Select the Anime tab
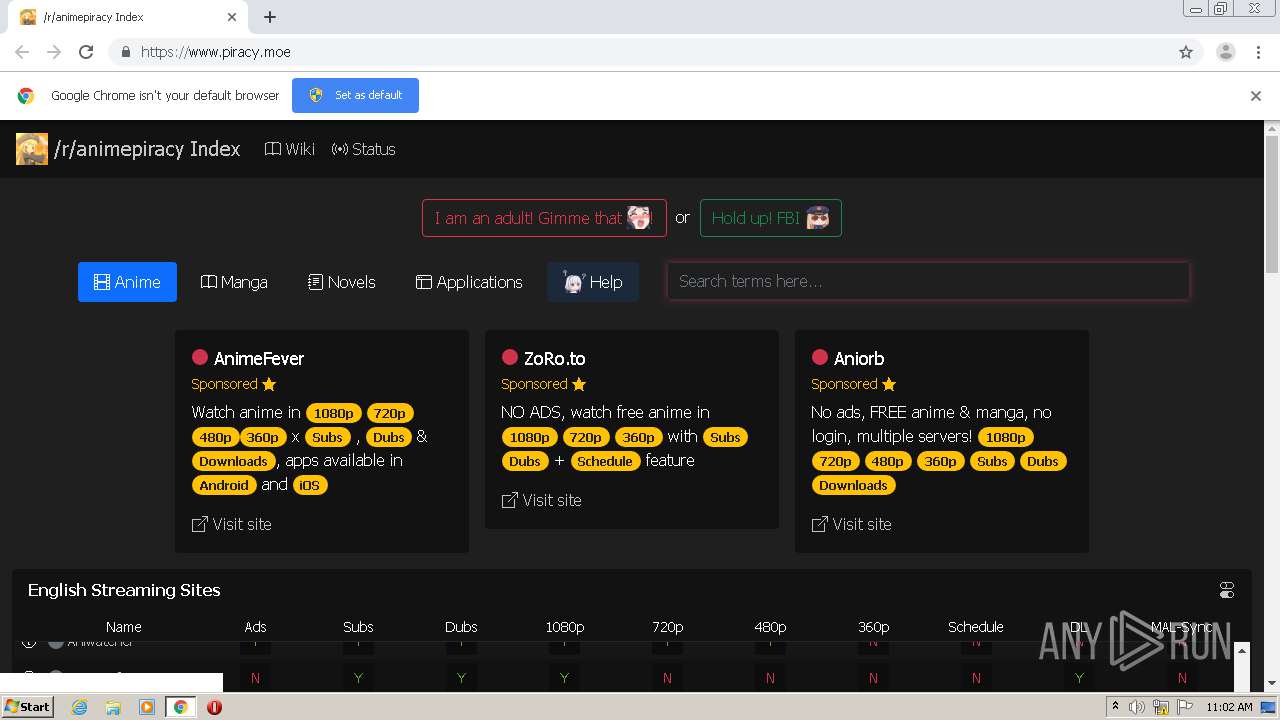The image size is (1280, 720). (127, 282)
